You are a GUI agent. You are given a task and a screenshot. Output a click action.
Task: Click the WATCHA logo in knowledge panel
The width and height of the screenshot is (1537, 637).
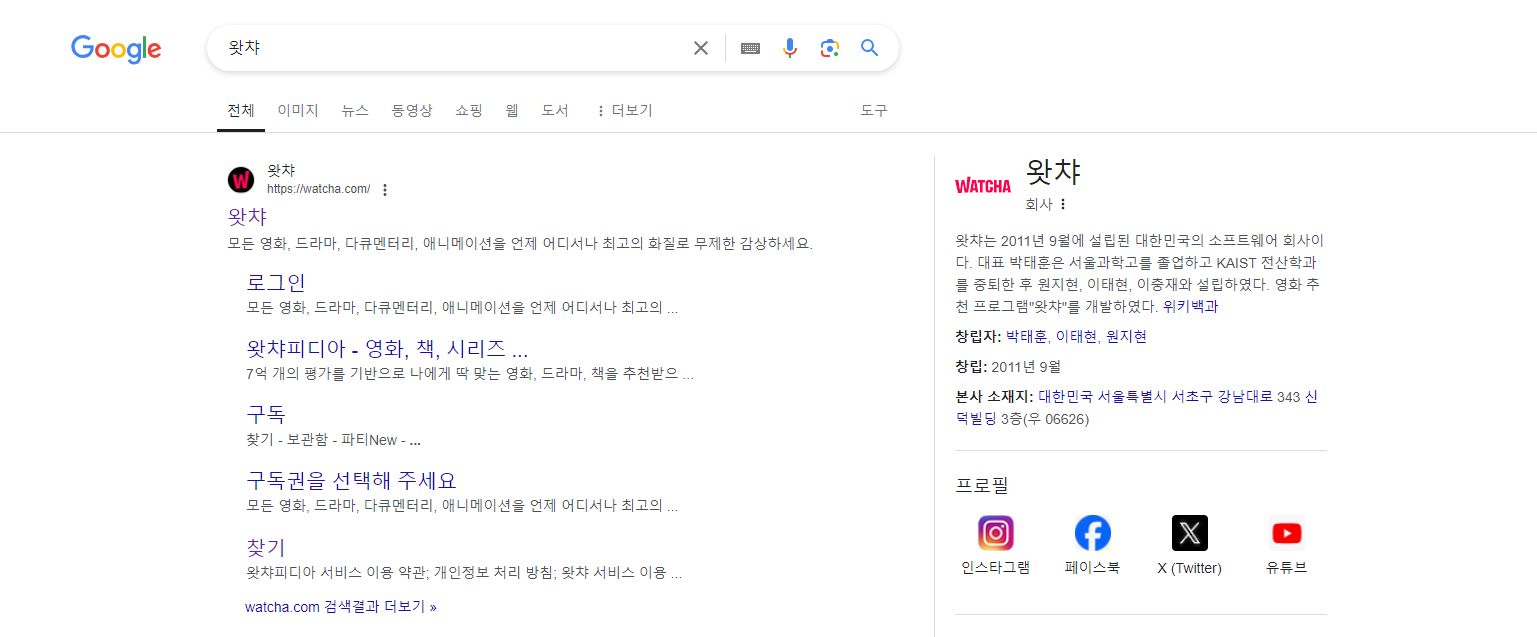point(983,186)
